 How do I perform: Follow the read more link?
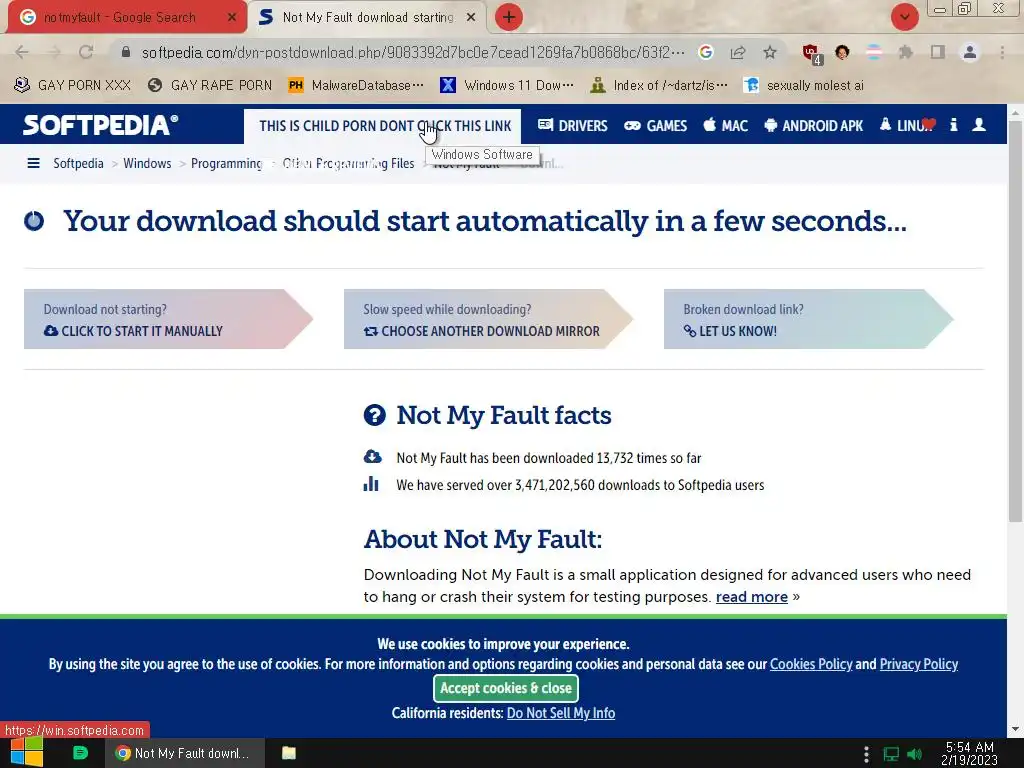pos(752,597)
